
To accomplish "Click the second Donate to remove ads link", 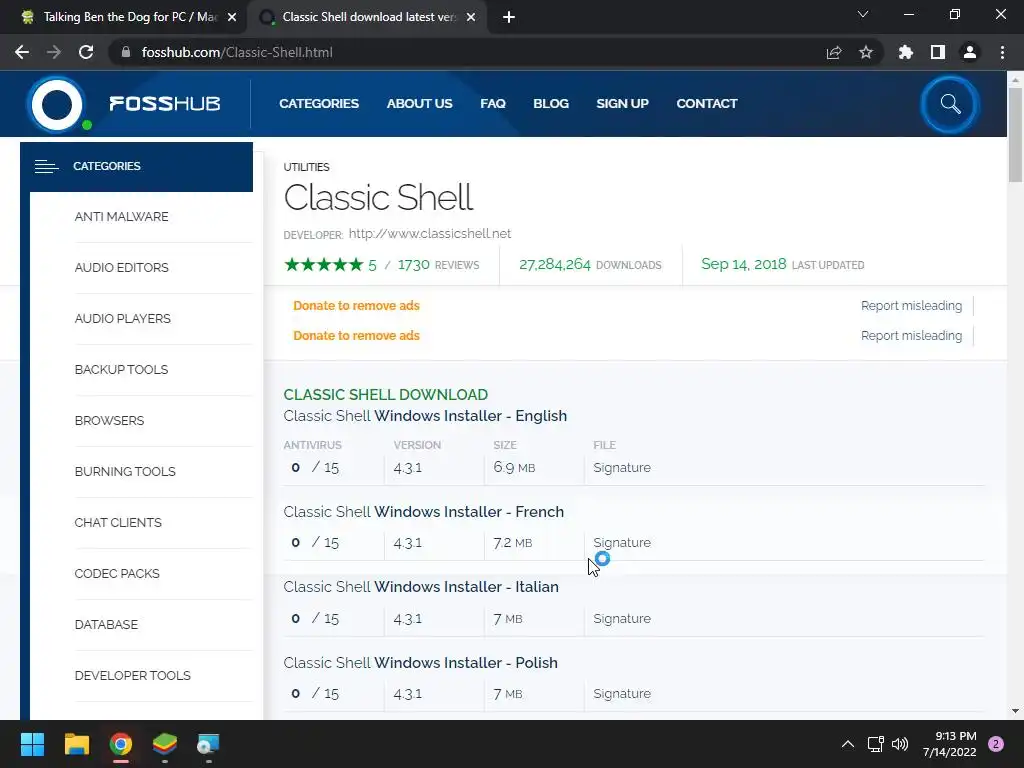I will point(357,336).
